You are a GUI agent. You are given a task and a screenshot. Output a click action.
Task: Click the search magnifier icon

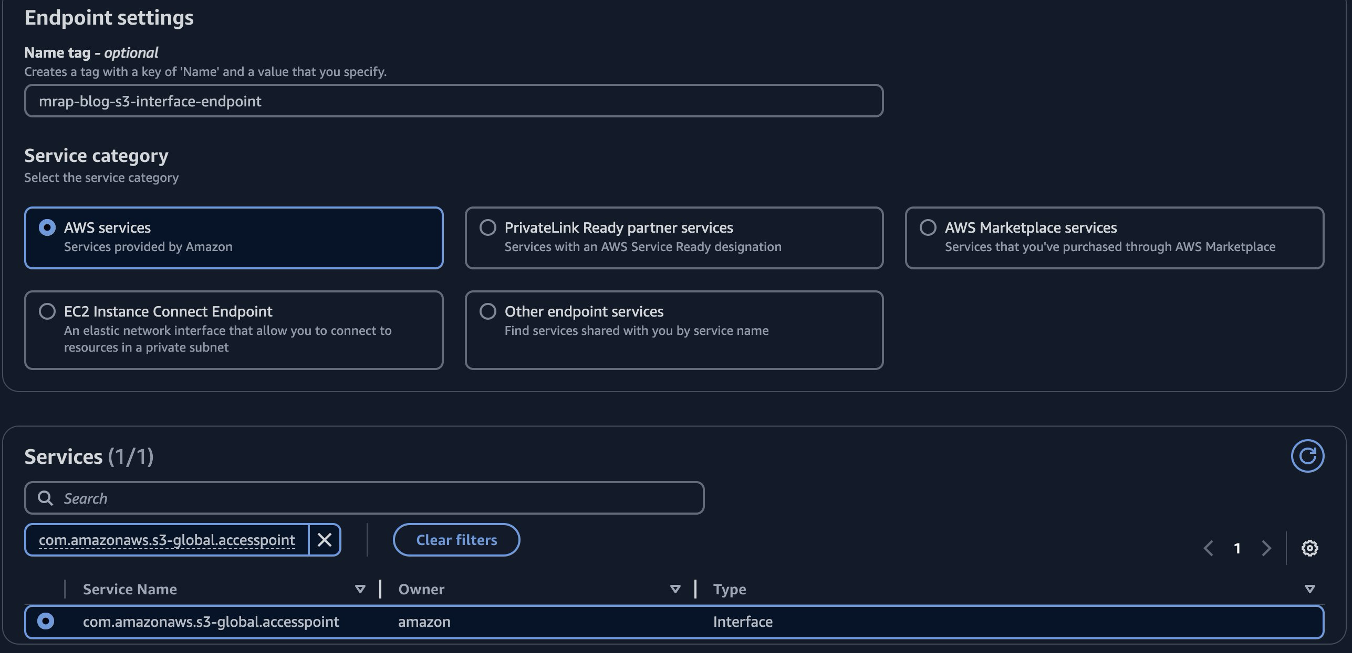(x=45, y=497)
